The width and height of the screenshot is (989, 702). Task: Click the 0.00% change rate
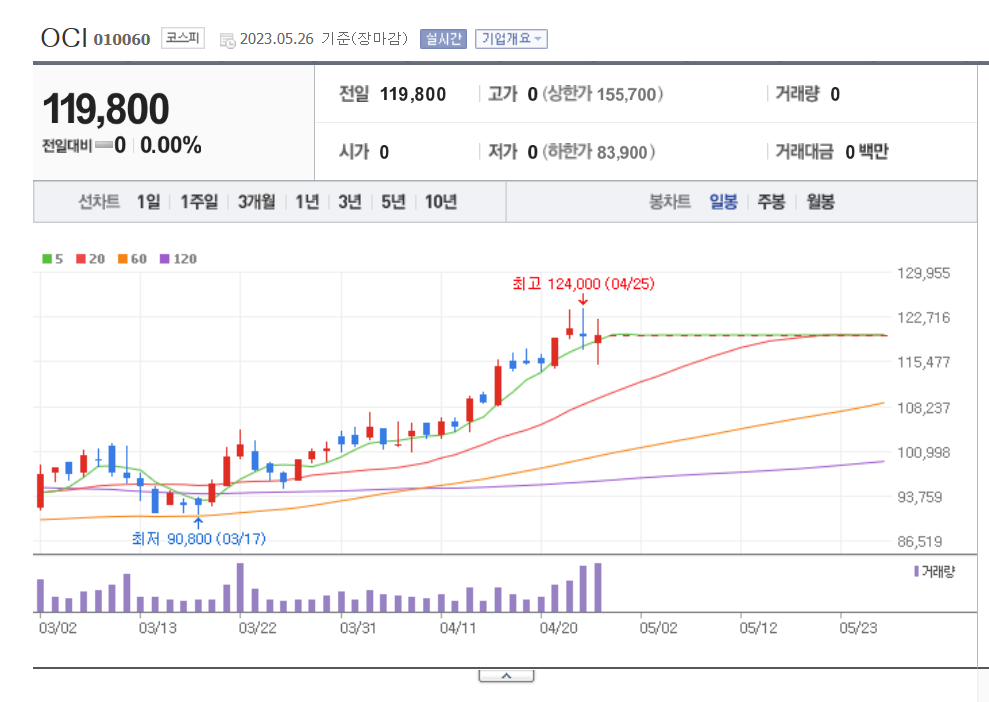pos(171,145)
